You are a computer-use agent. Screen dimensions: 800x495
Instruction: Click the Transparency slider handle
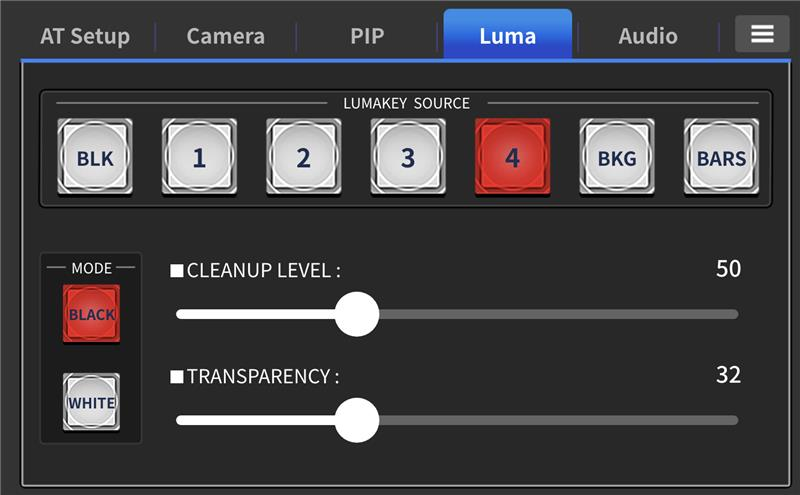point(356,420)
